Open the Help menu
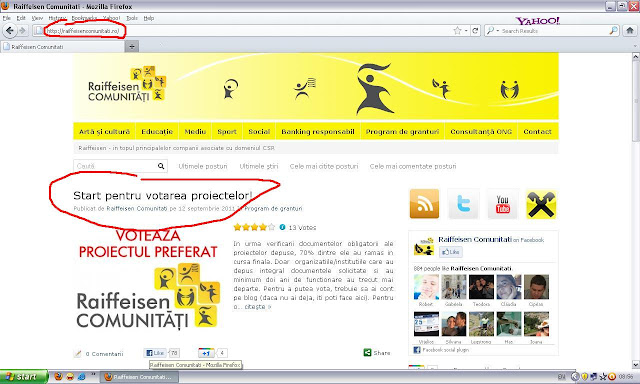The image size is (640, 384). click(149, 18)
